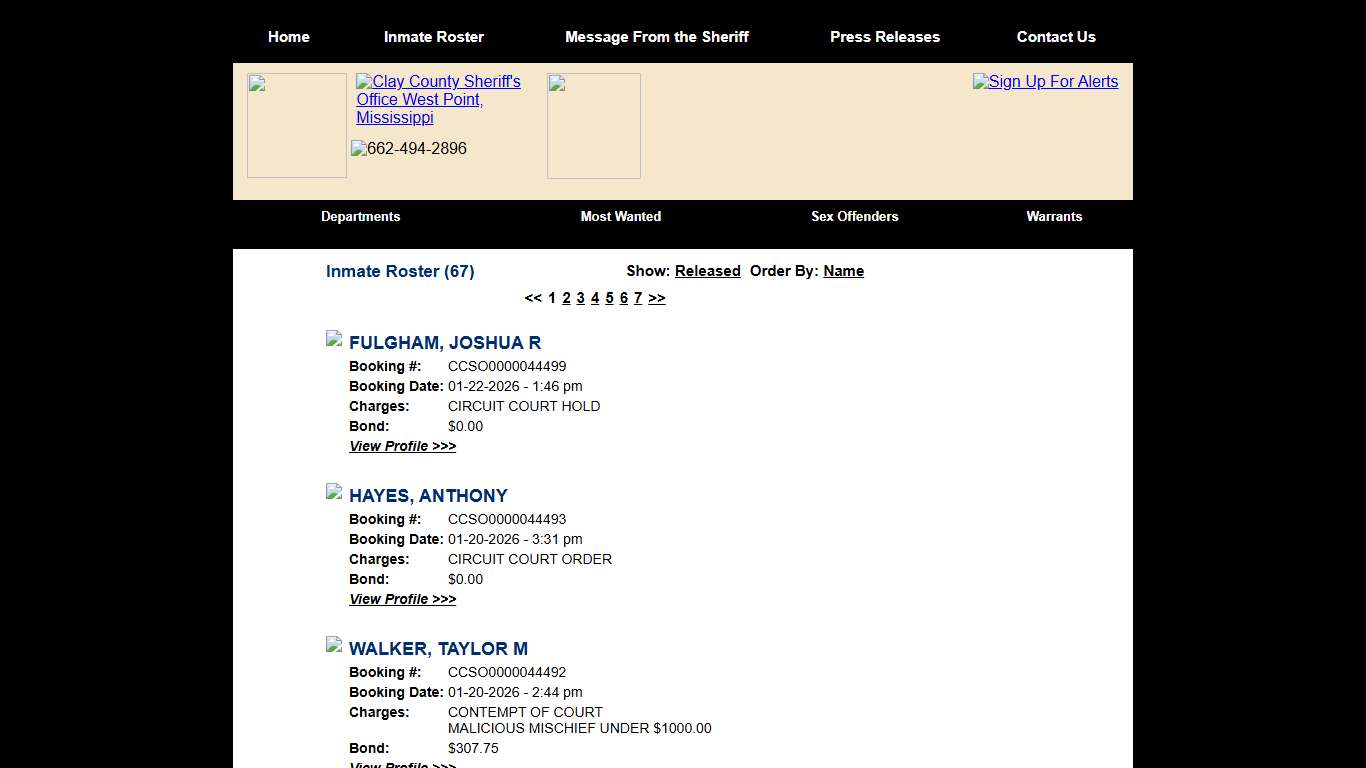Navigate to the Sex Offenders section
This screenshot has height=768, width=1366.
click(854, 217)
